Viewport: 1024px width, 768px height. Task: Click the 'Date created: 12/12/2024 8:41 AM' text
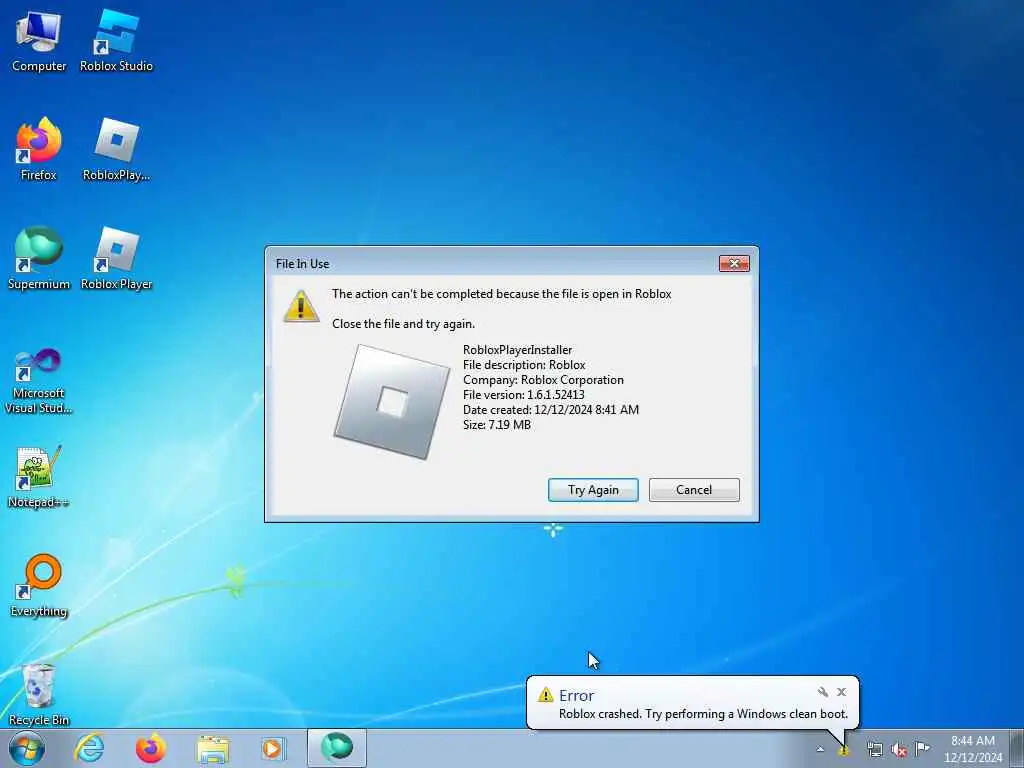pyautogui.click(x=551, y=410)
